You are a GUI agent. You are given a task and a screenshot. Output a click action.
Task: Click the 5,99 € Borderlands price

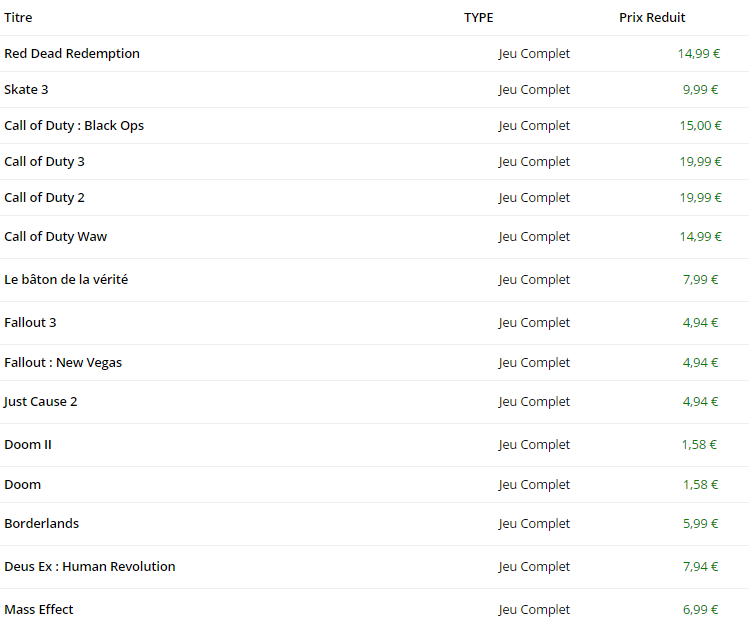click(701, 524)
